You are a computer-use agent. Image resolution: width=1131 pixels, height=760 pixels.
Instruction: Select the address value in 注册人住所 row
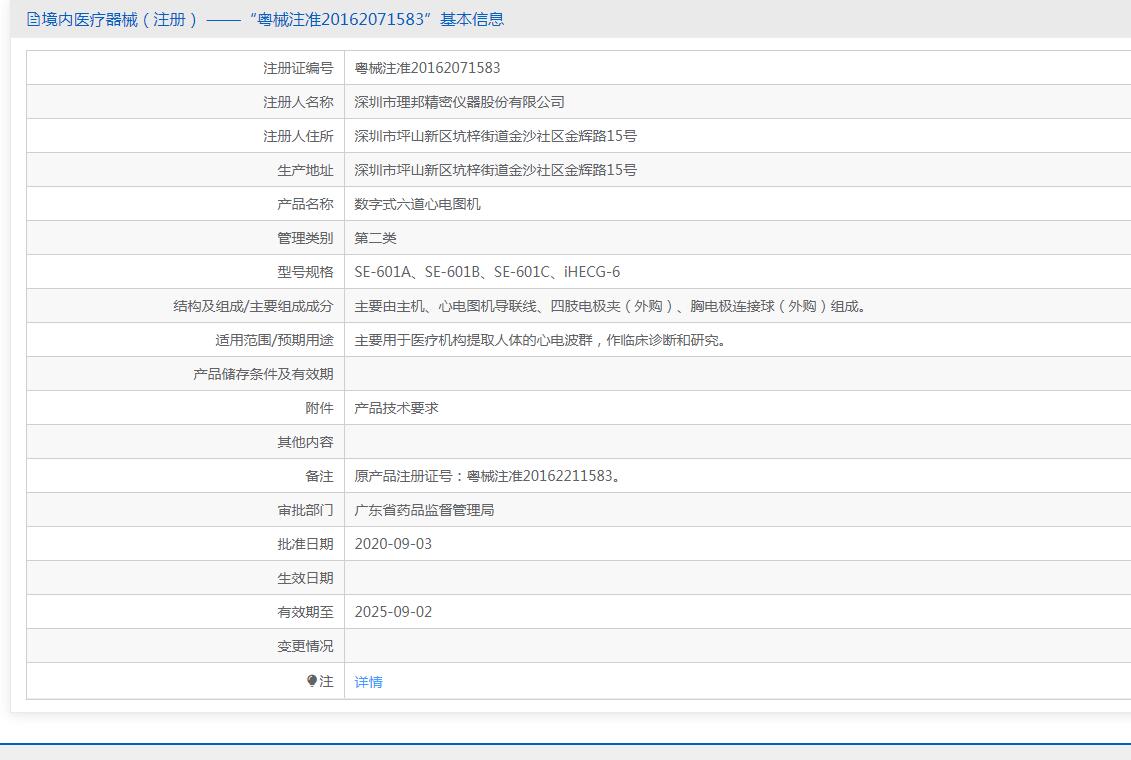coord(496,136)
